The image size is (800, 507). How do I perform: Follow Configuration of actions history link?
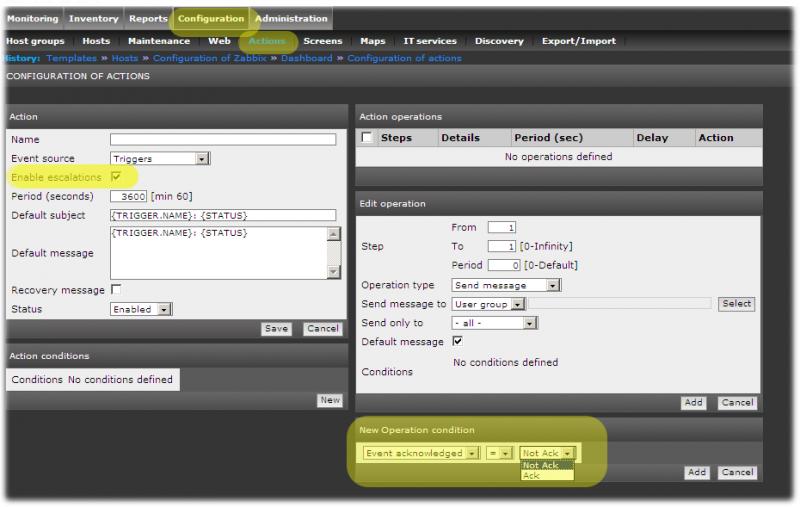(x=404, y=58)
